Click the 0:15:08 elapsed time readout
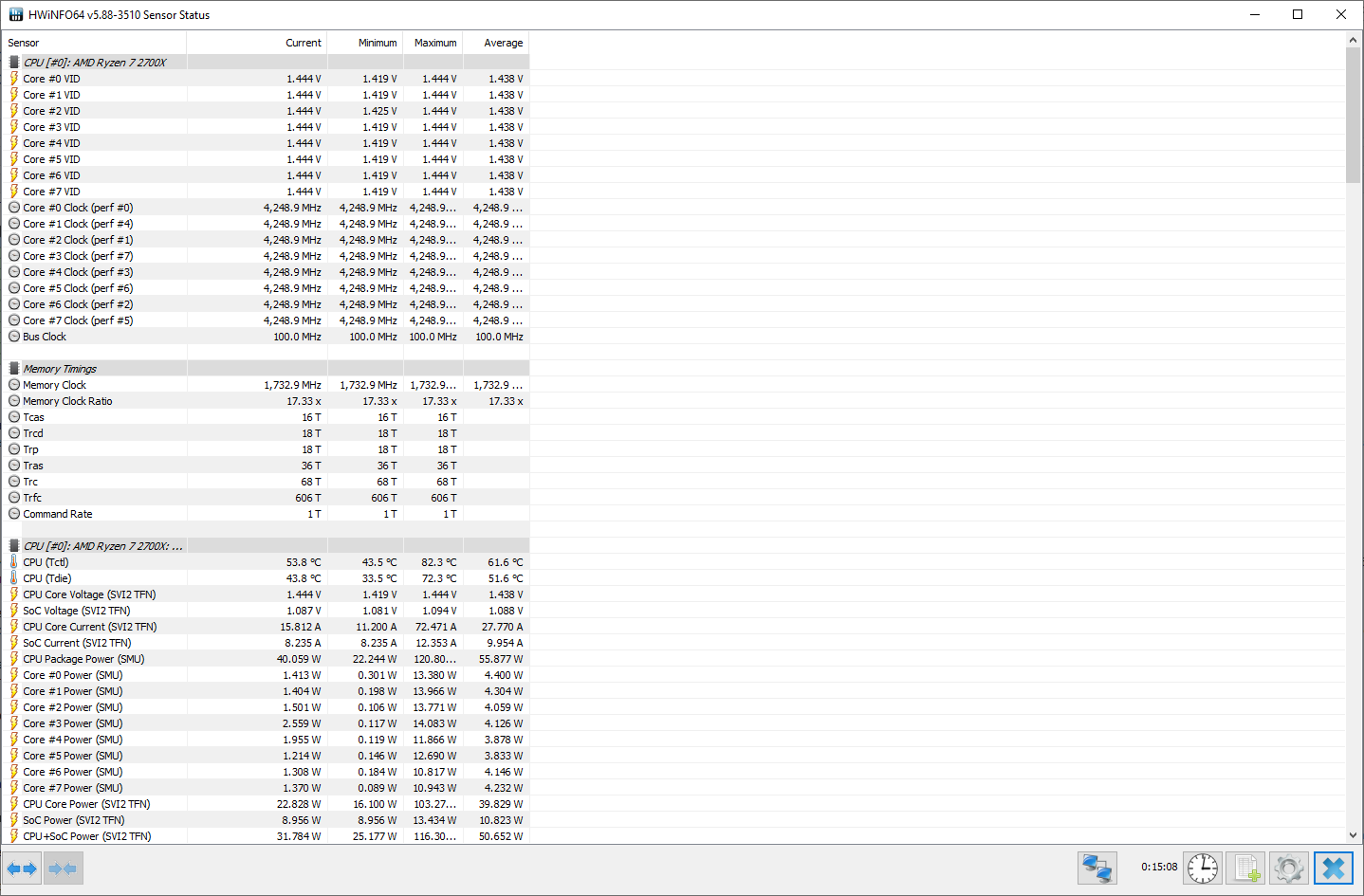The image size is (1364, 896). coord(1159,867)
